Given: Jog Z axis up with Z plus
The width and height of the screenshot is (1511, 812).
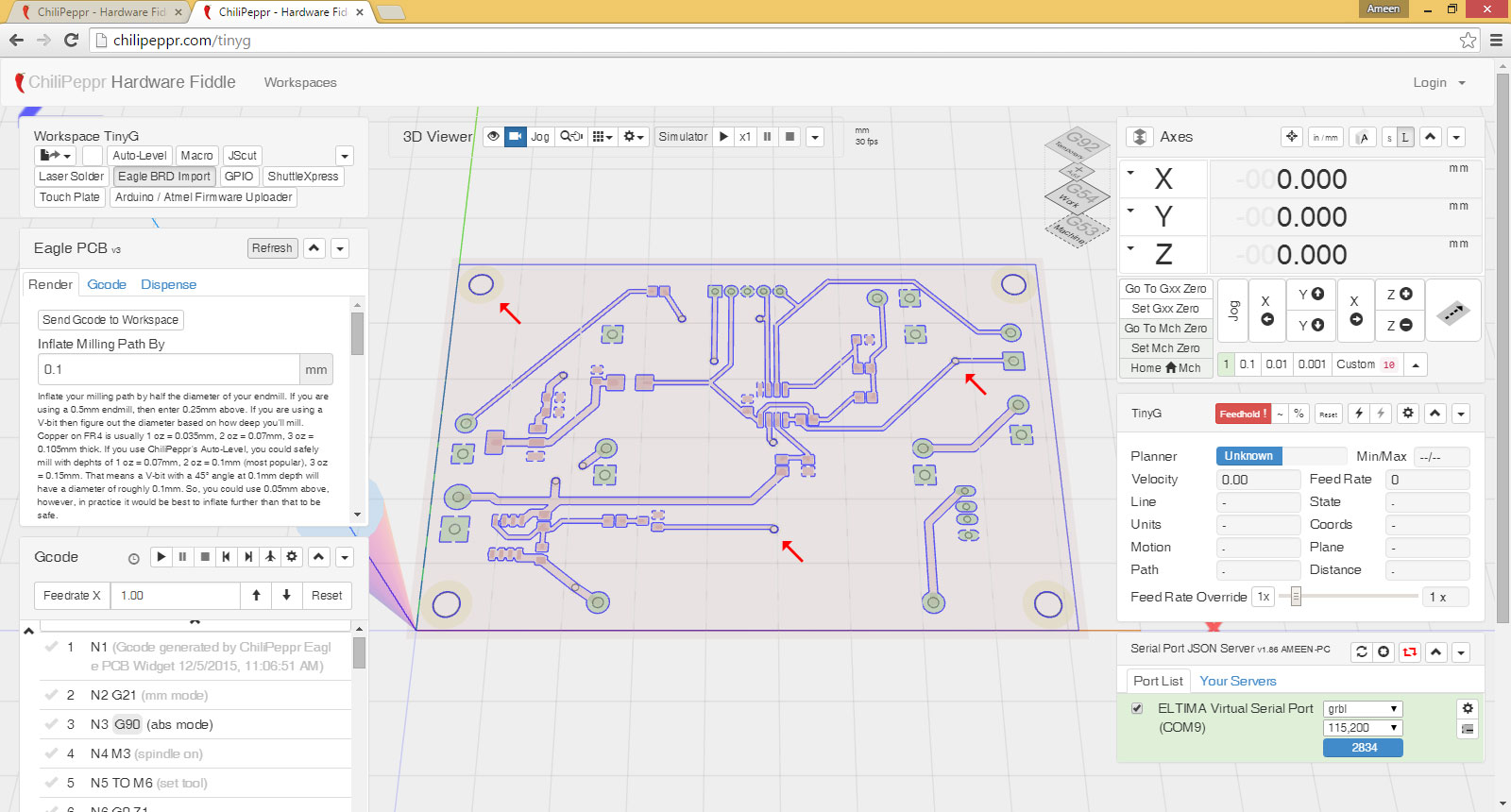Looking at the screenshot, I should 1399,295.
